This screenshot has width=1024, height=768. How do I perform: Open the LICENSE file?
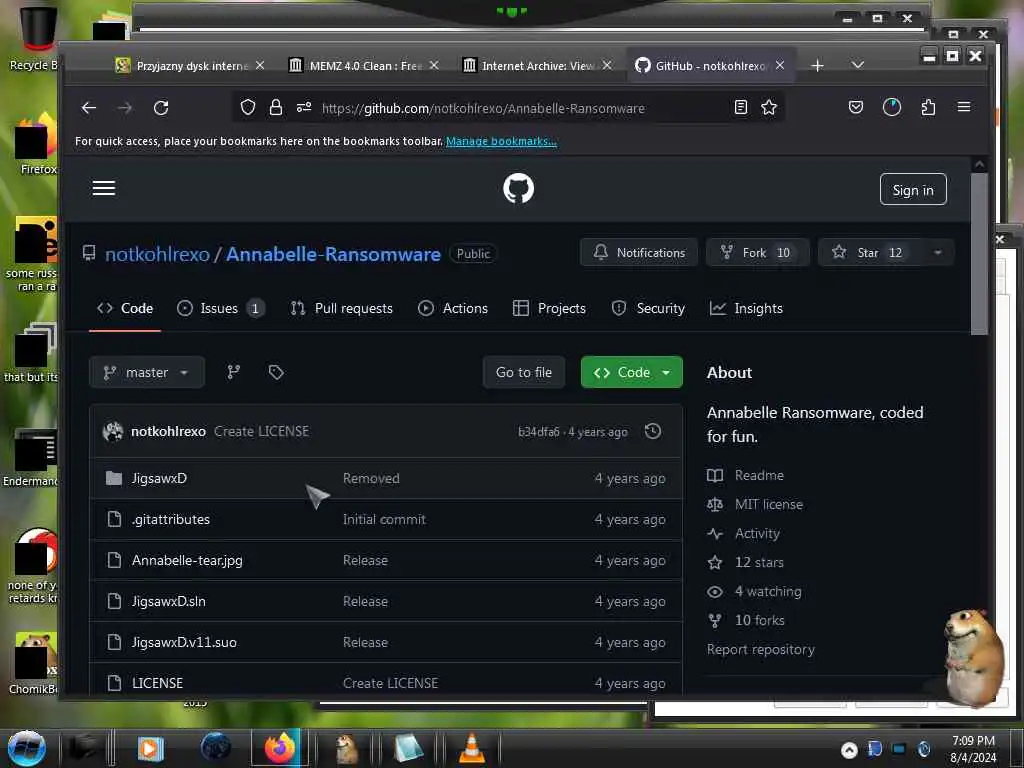pos(157,683)
